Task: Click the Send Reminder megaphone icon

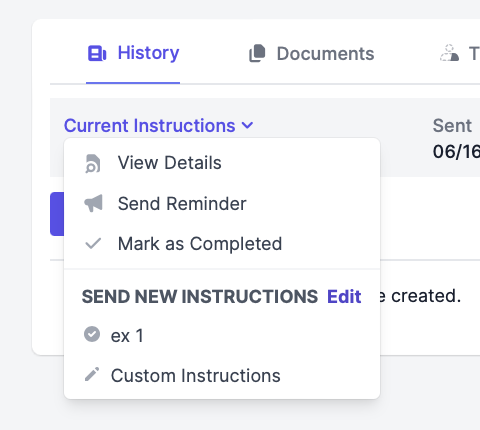Action: [93, 203]
